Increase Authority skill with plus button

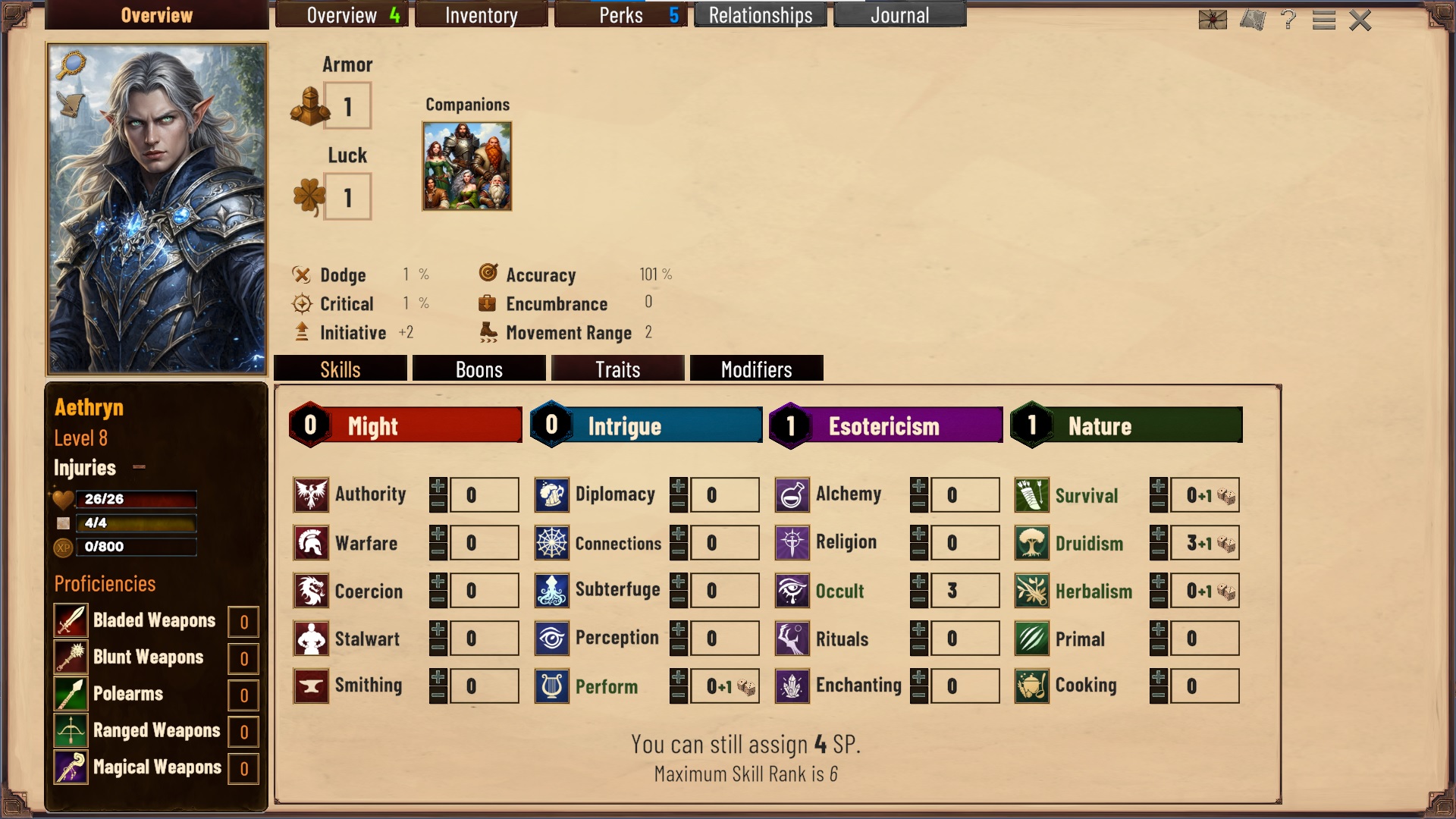tap(438, 486)
